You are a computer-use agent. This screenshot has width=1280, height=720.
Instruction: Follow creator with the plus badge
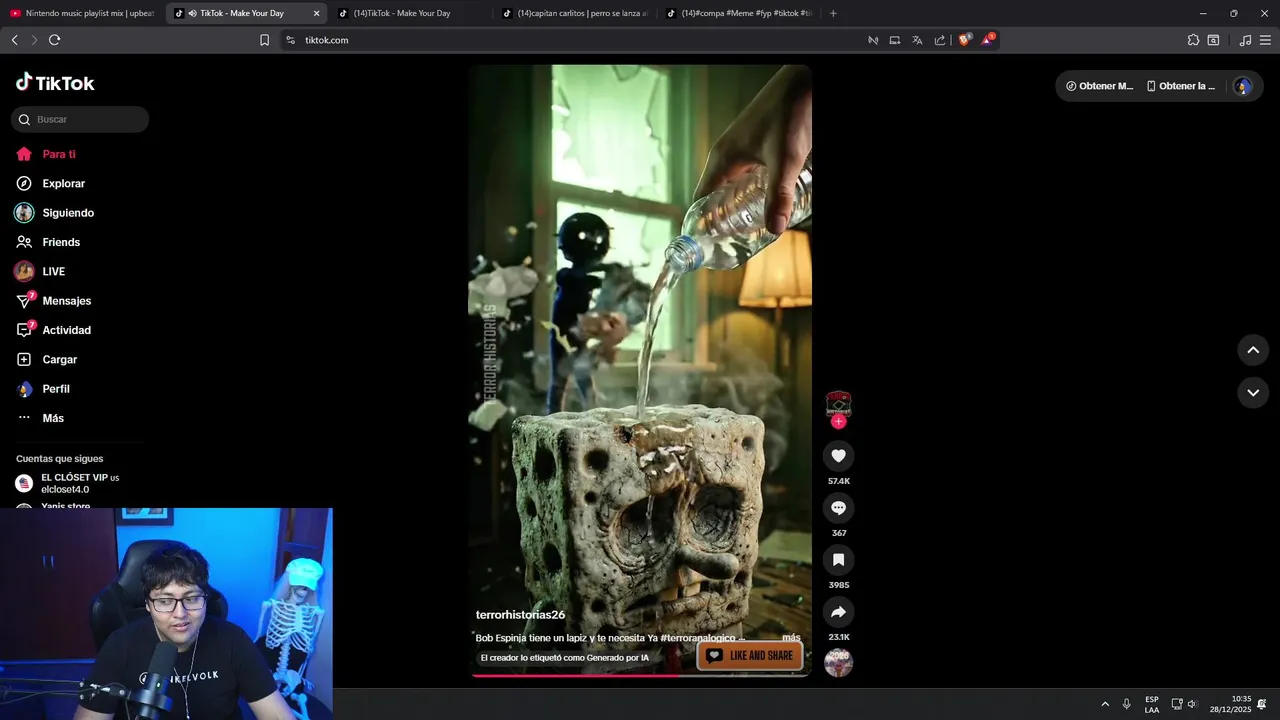[838, 422]
